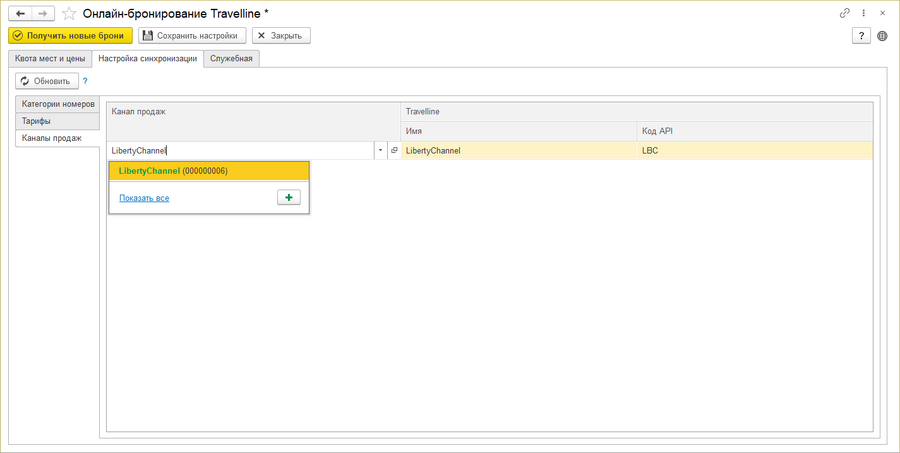
Task: Open the blue question mark hint
Action: point(86,81)
